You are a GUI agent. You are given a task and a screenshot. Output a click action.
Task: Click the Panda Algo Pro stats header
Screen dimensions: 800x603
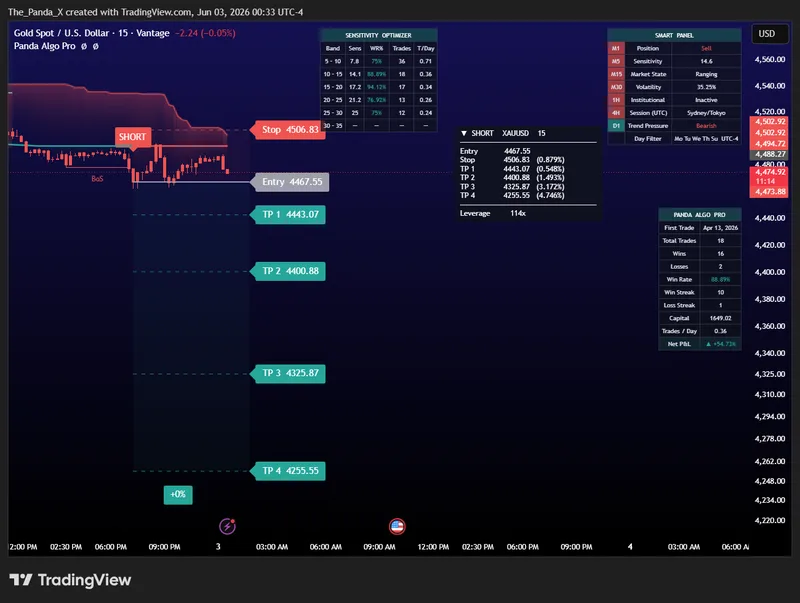(x=699, y=215)
